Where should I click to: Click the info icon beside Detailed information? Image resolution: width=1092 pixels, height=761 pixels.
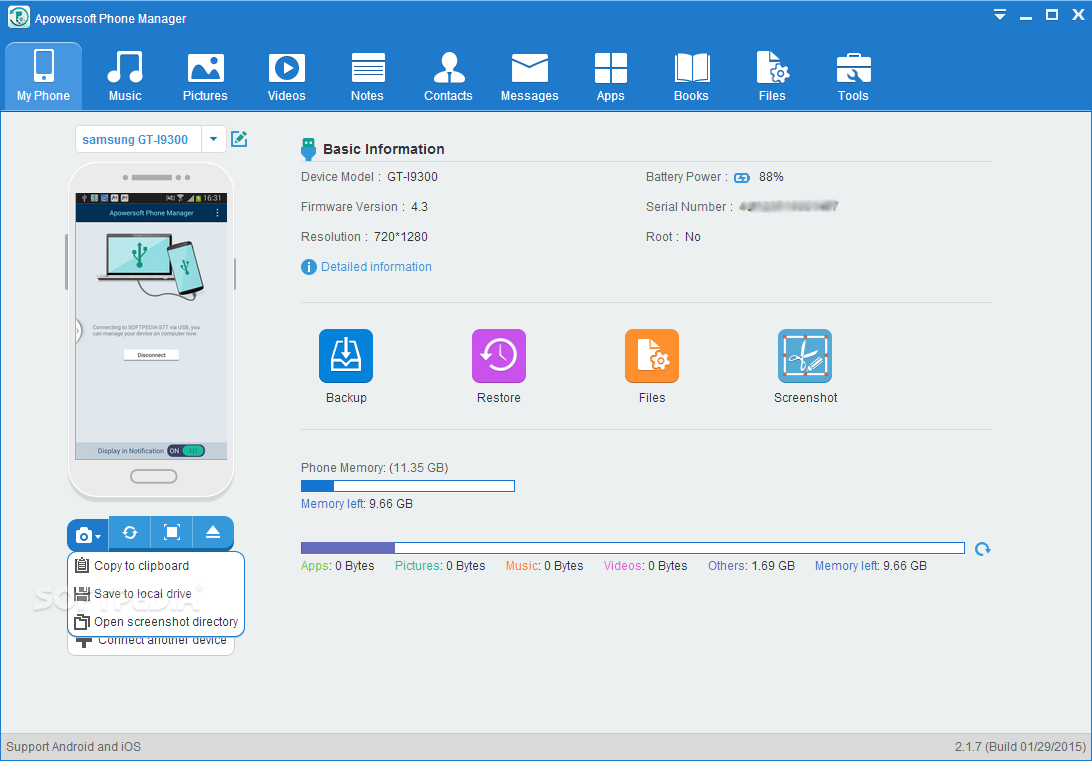309,267
